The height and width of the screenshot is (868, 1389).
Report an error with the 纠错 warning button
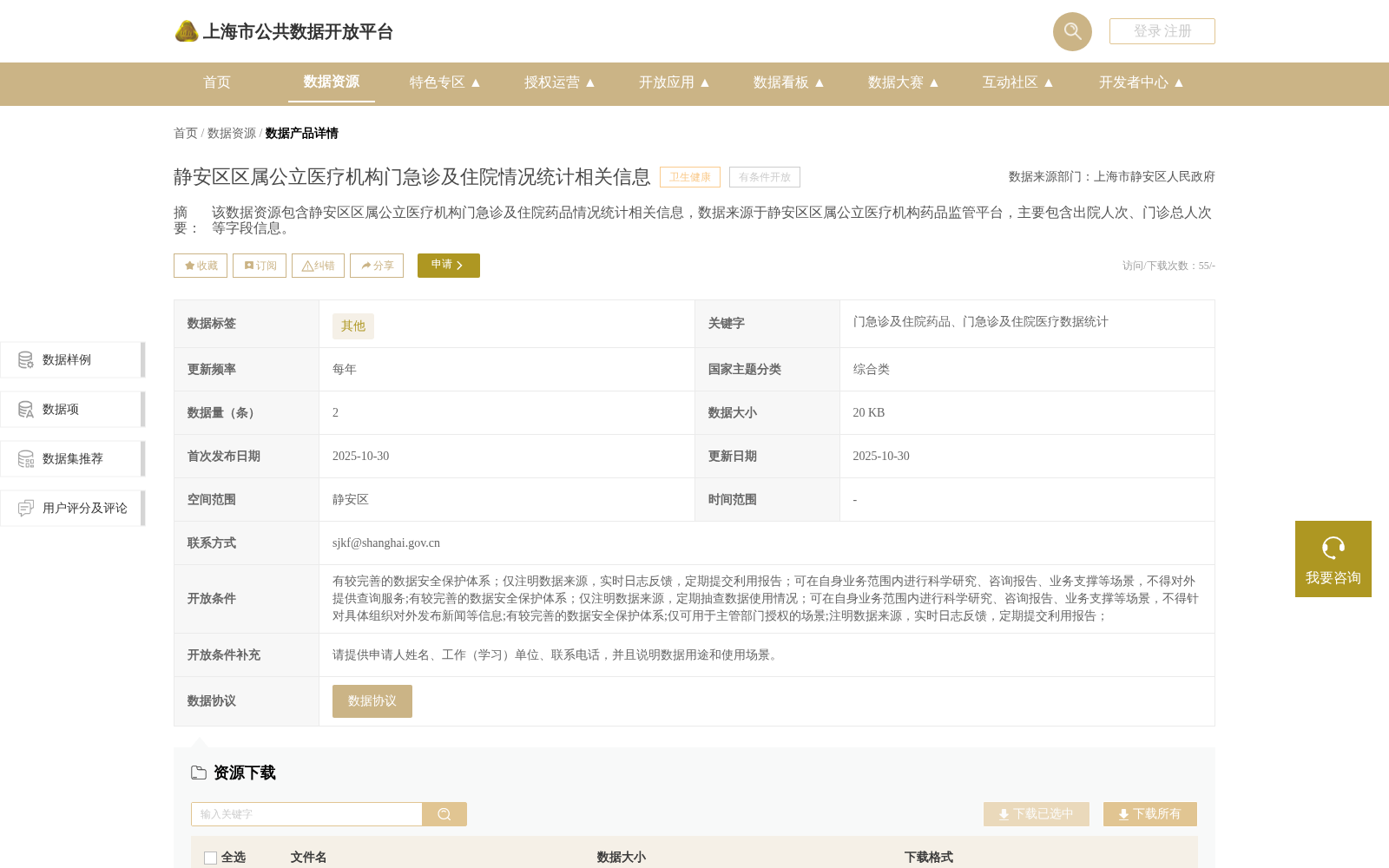318,266
